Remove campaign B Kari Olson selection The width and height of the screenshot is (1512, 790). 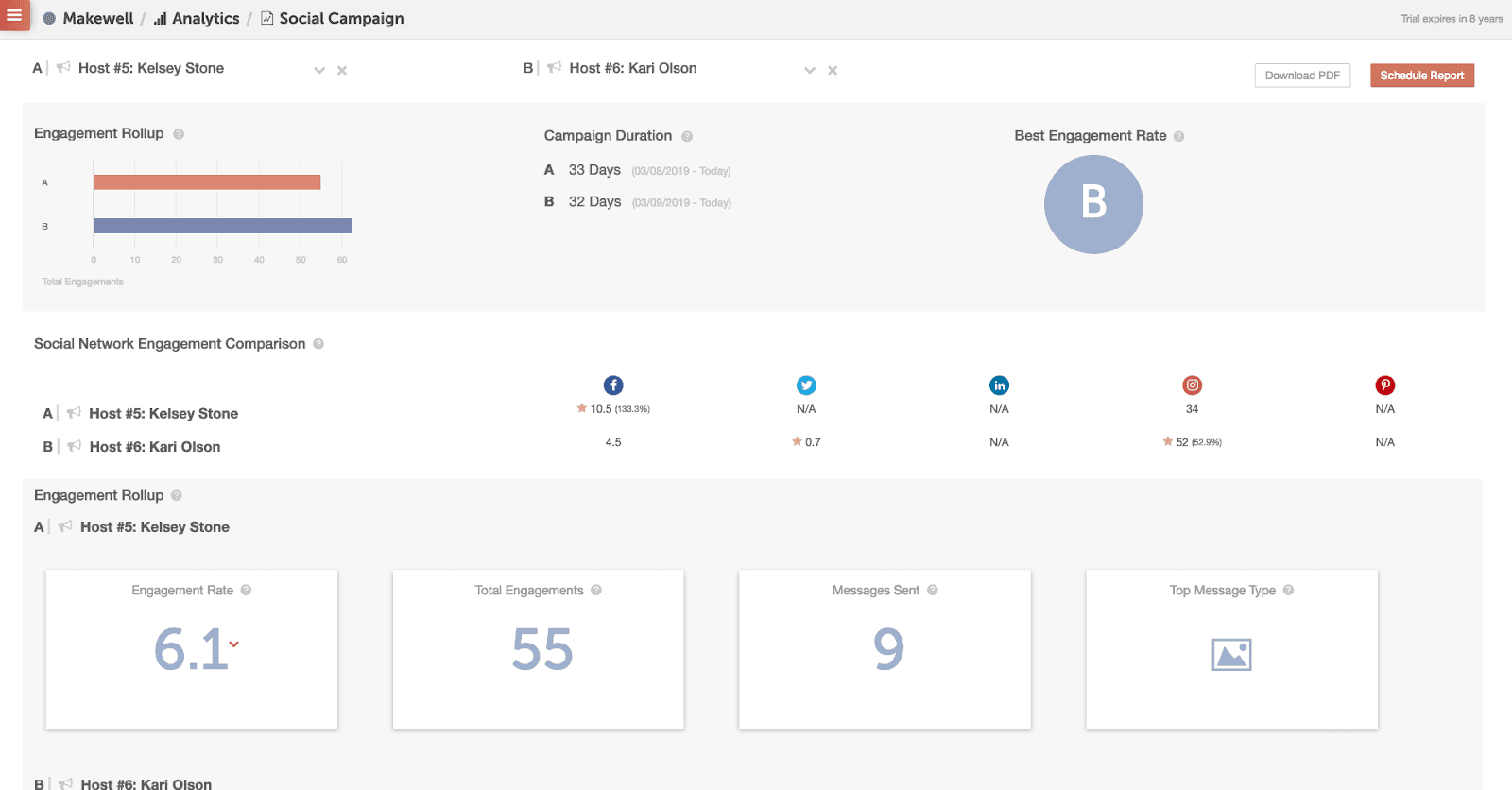[833, 71]
